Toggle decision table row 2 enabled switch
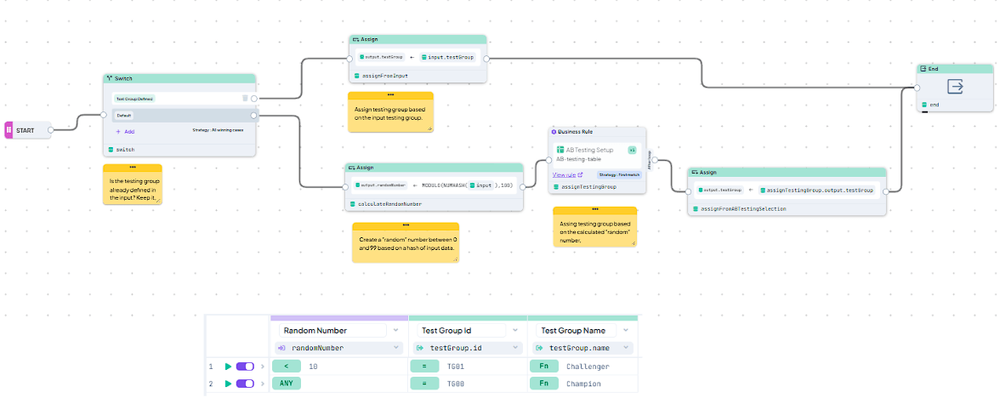This screenshot has height=398, width=1000. click(245, 384)
